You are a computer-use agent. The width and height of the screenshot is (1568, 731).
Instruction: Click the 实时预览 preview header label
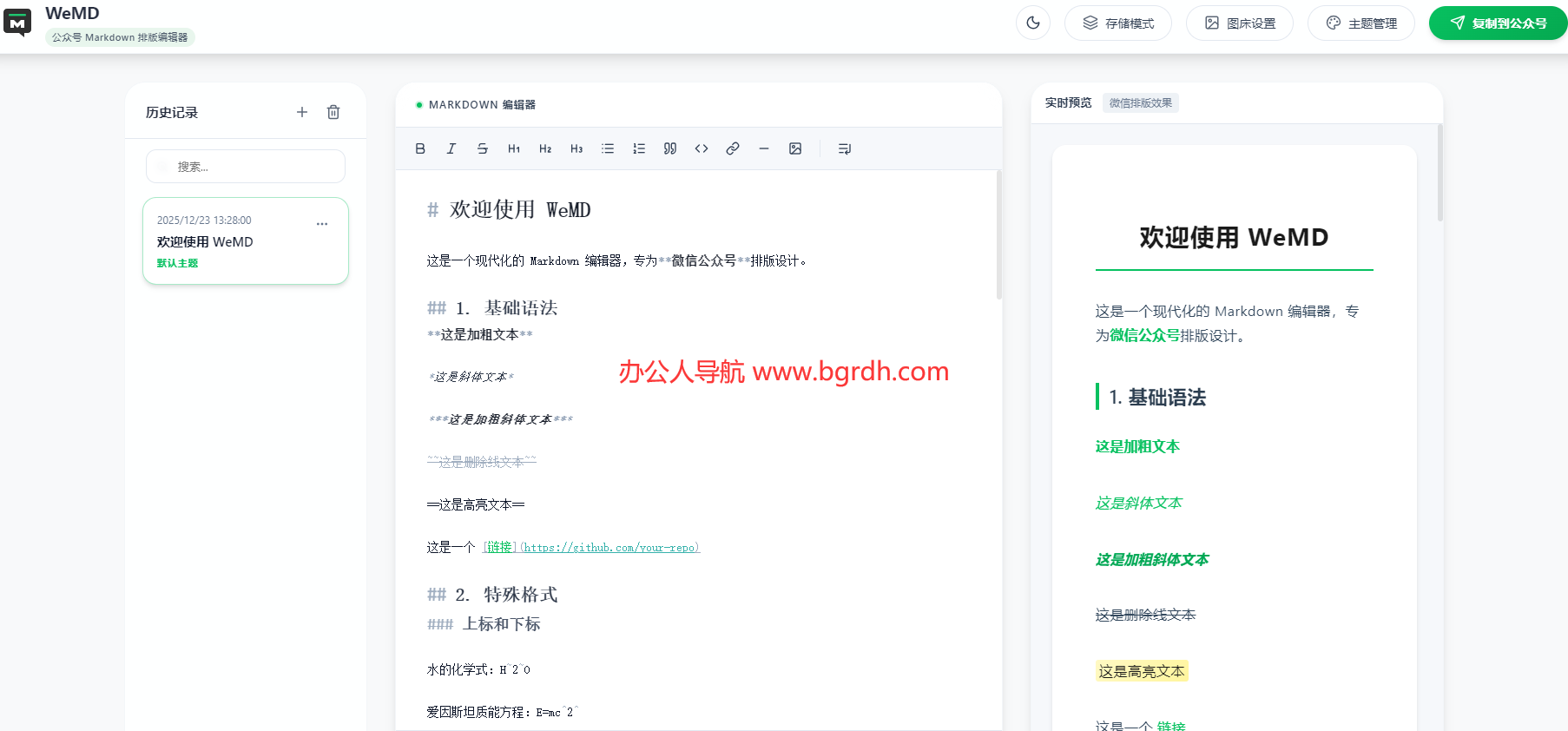[1068, 102]
